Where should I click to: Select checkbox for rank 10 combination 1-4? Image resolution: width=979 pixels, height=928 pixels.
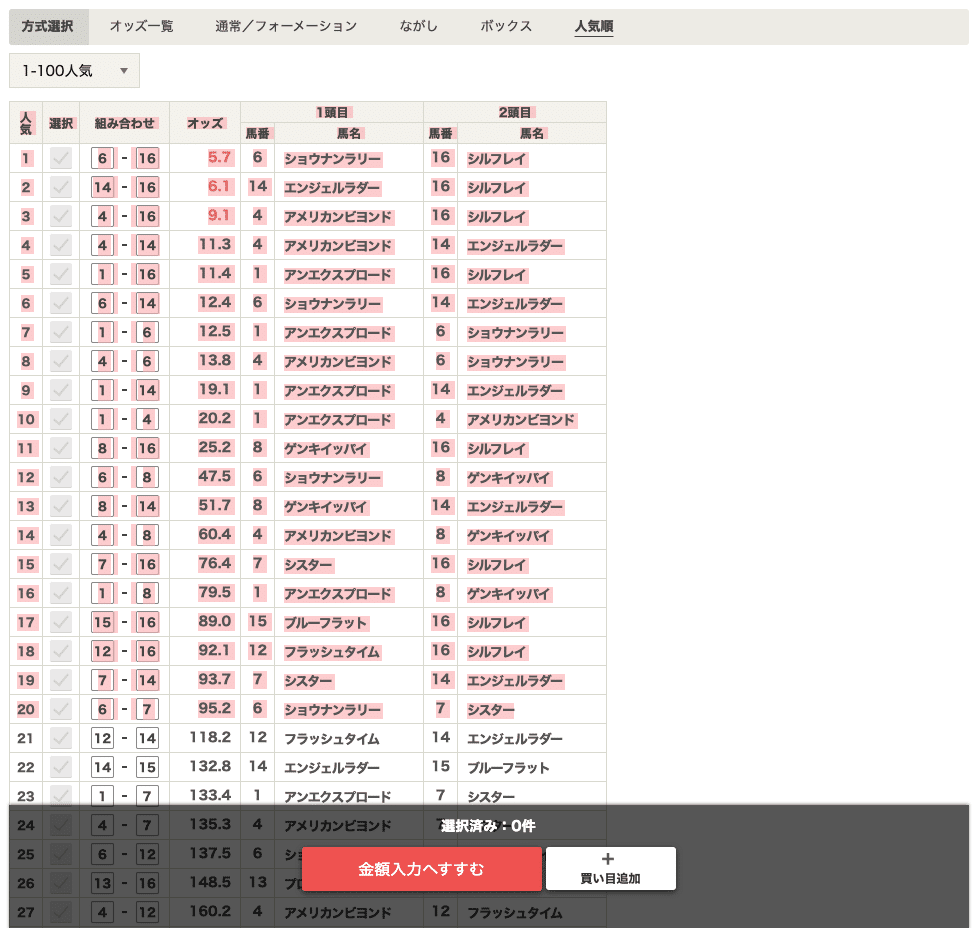coord(61,419)
